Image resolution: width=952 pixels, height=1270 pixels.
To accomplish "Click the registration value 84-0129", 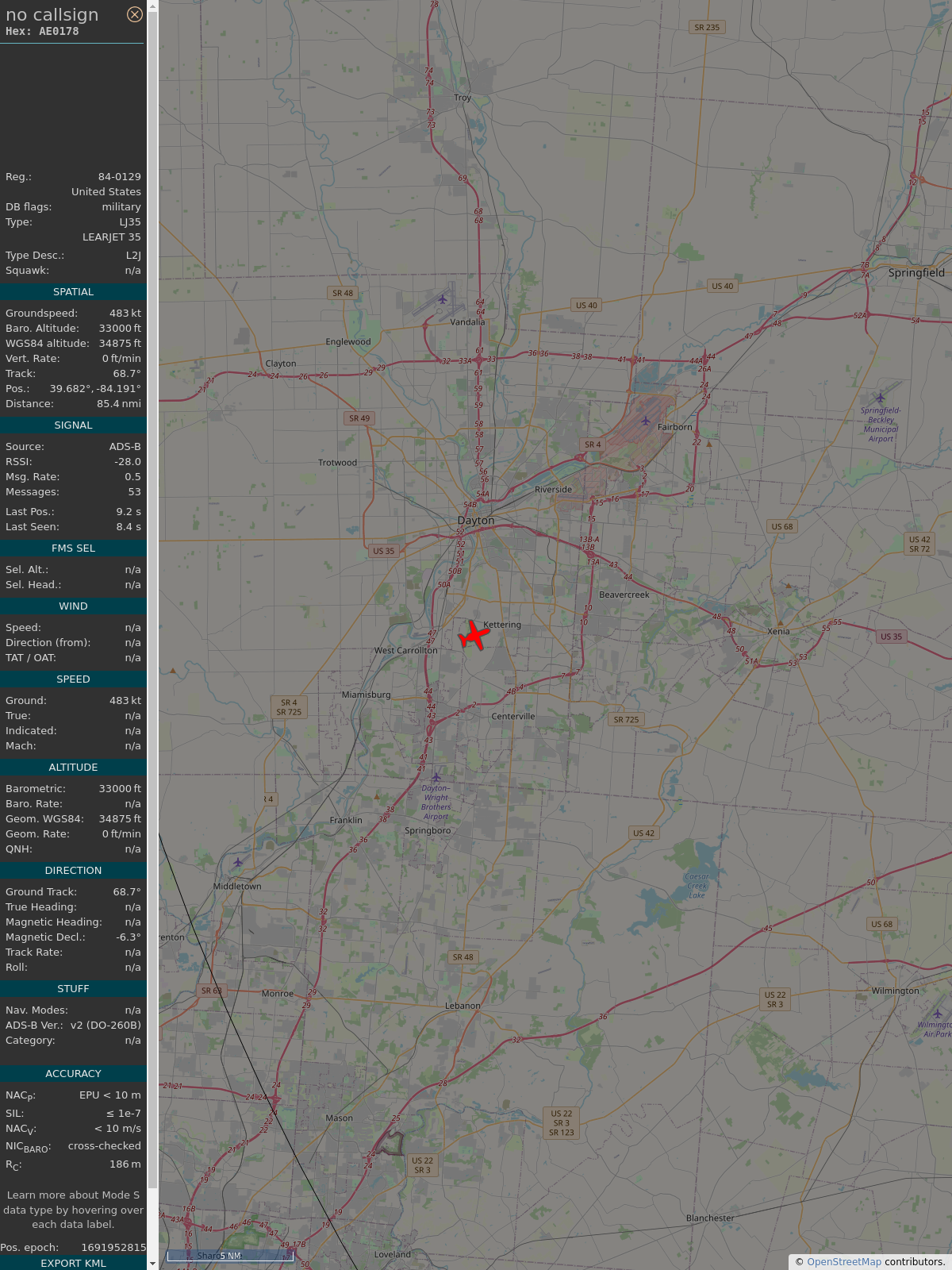I will (x=119, y=177).
